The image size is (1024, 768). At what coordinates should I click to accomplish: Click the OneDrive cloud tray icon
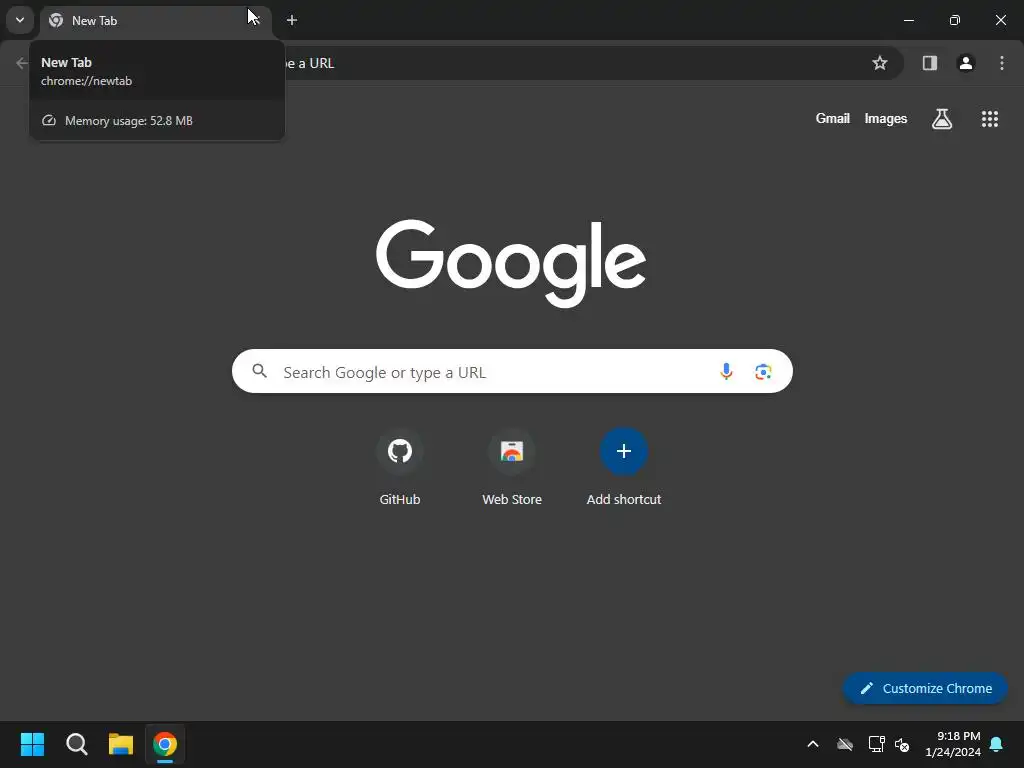844,744
